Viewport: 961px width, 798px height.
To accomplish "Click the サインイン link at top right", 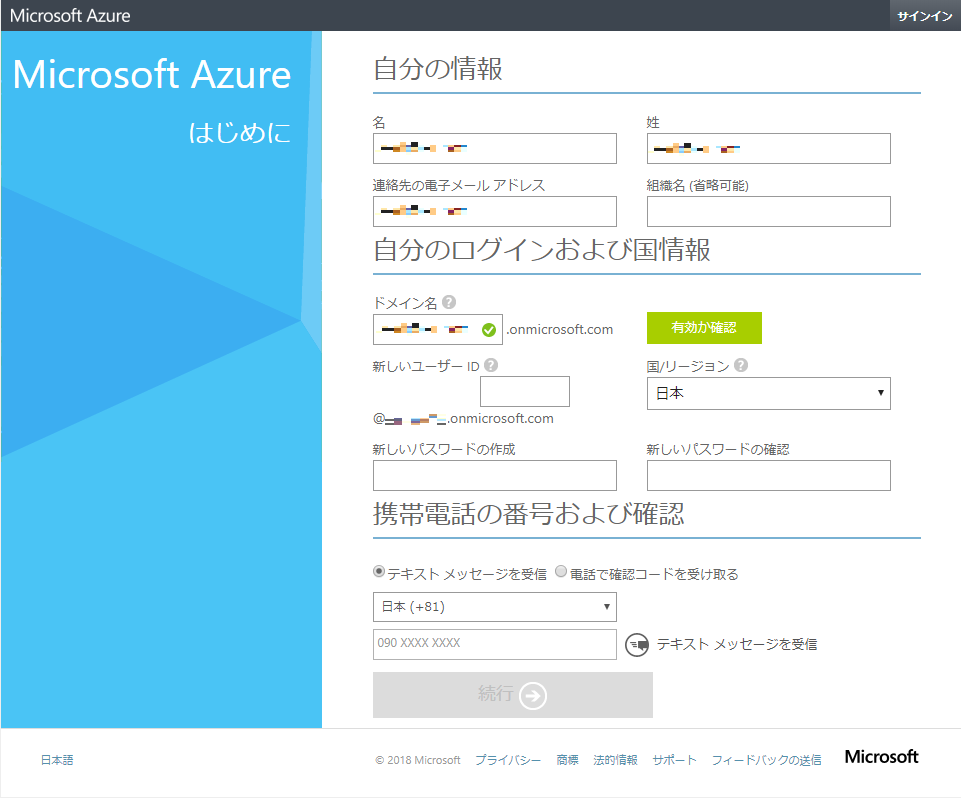I will 925,16.
